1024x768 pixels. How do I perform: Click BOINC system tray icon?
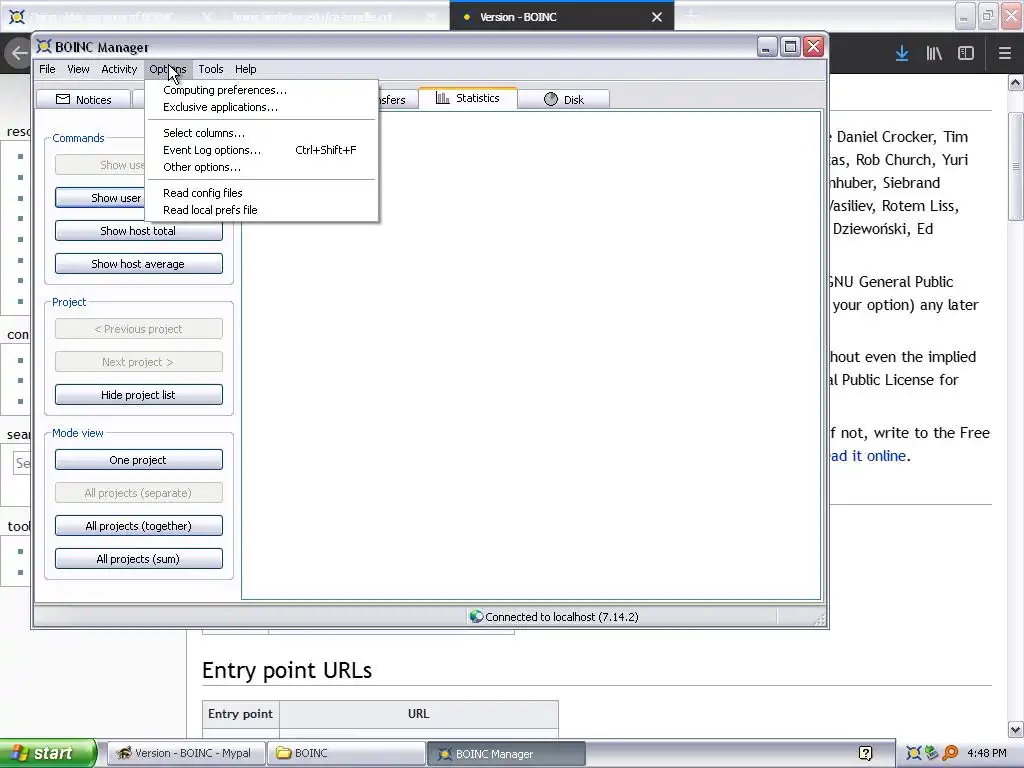pyautogui.click(x=913, y=753)
